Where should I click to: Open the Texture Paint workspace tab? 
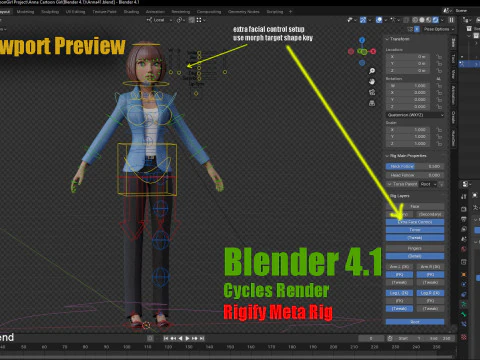point(104,12)
